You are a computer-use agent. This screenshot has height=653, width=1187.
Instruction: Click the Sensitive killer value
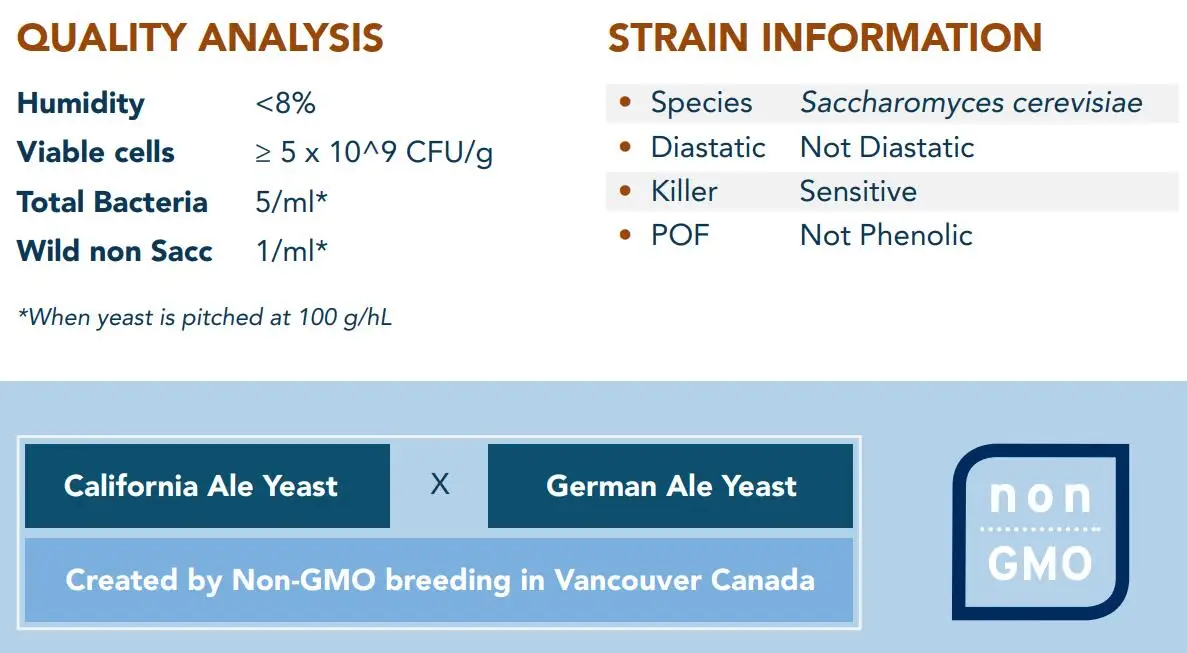pyautogui.click(x=858, y=191)
